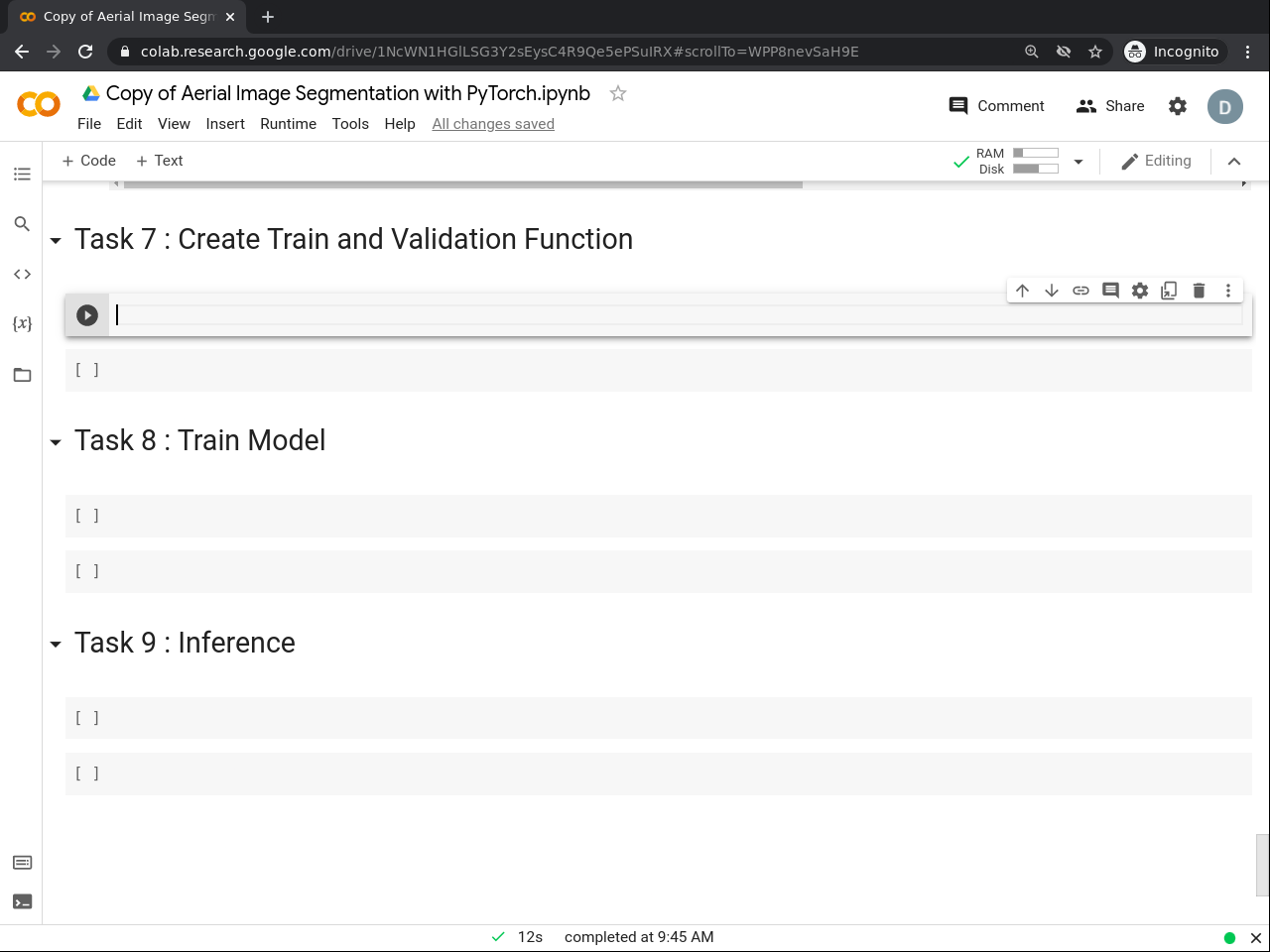Screen dimensions: 1270x952
Task: Open the table of contents sidebar
Action: (22, 175)
